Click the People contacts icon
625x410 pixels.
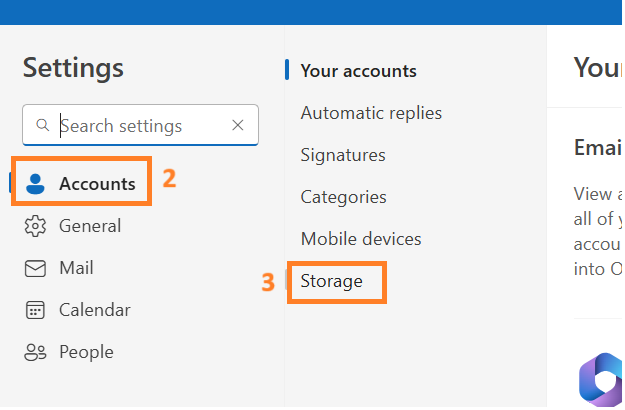[x=35, y=352]
